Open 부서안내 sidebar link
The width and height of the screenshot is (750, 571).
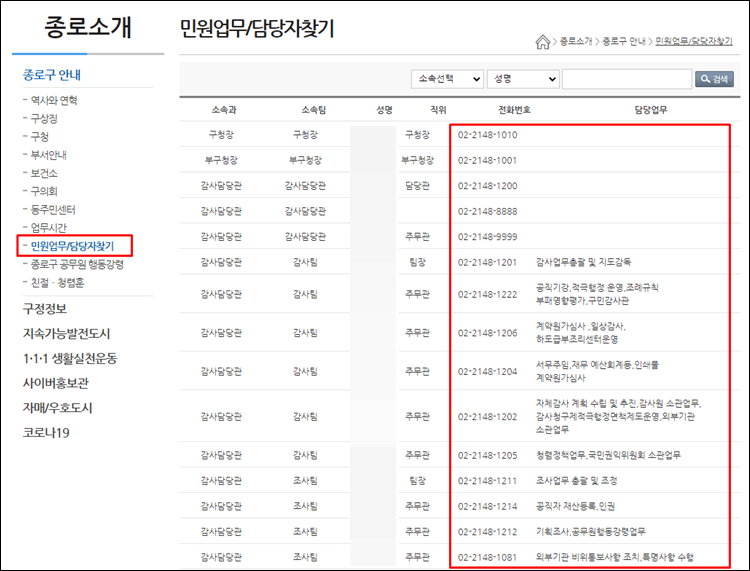49,155
